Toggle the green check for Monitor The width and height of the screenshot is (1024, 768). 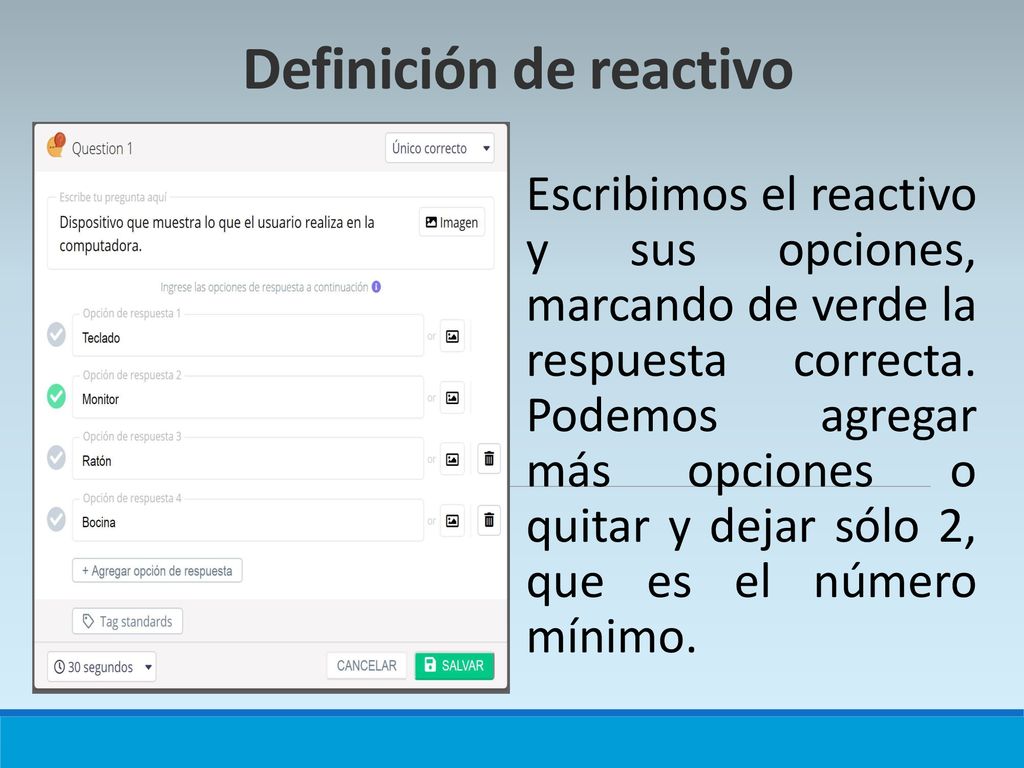coord(56,396)
